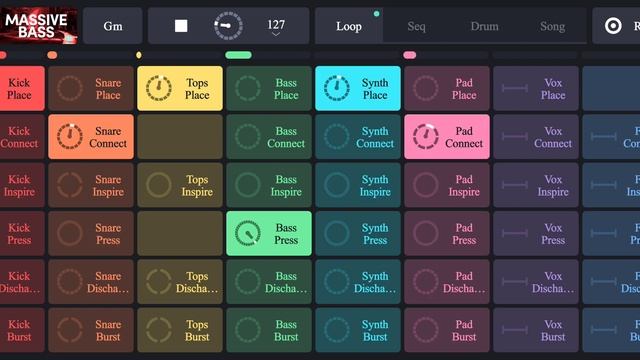
Task: Switch to the Drum tab
Action: 484,26
